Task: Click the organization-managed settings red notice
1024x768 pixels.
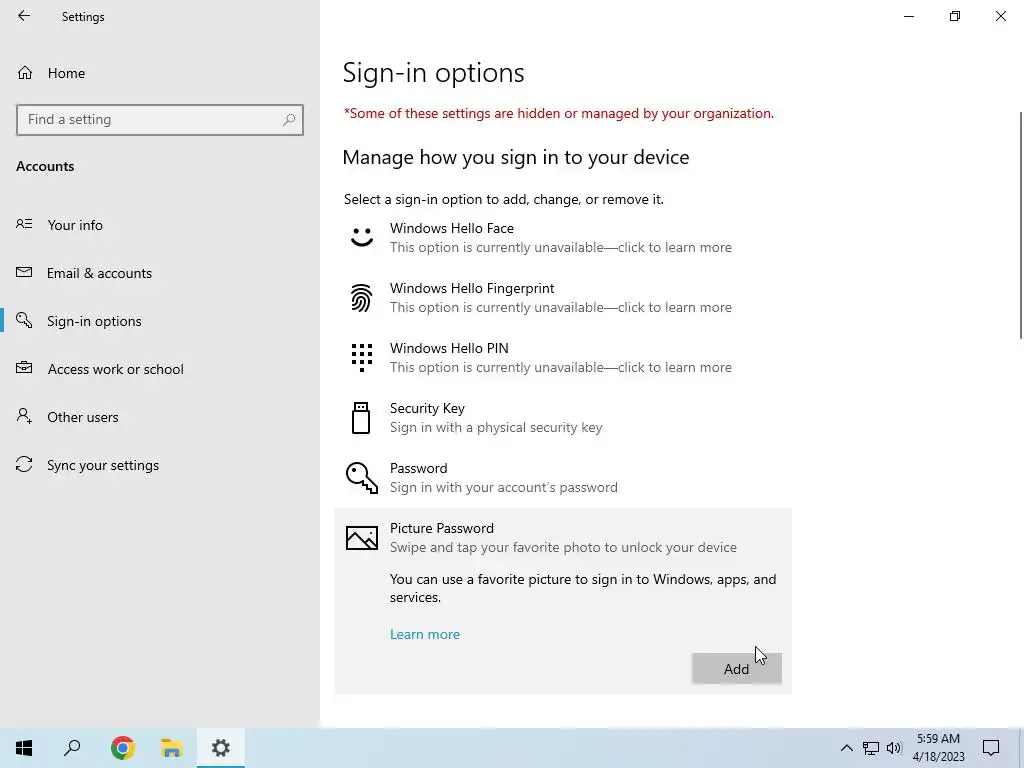Action: coord(558,114)
